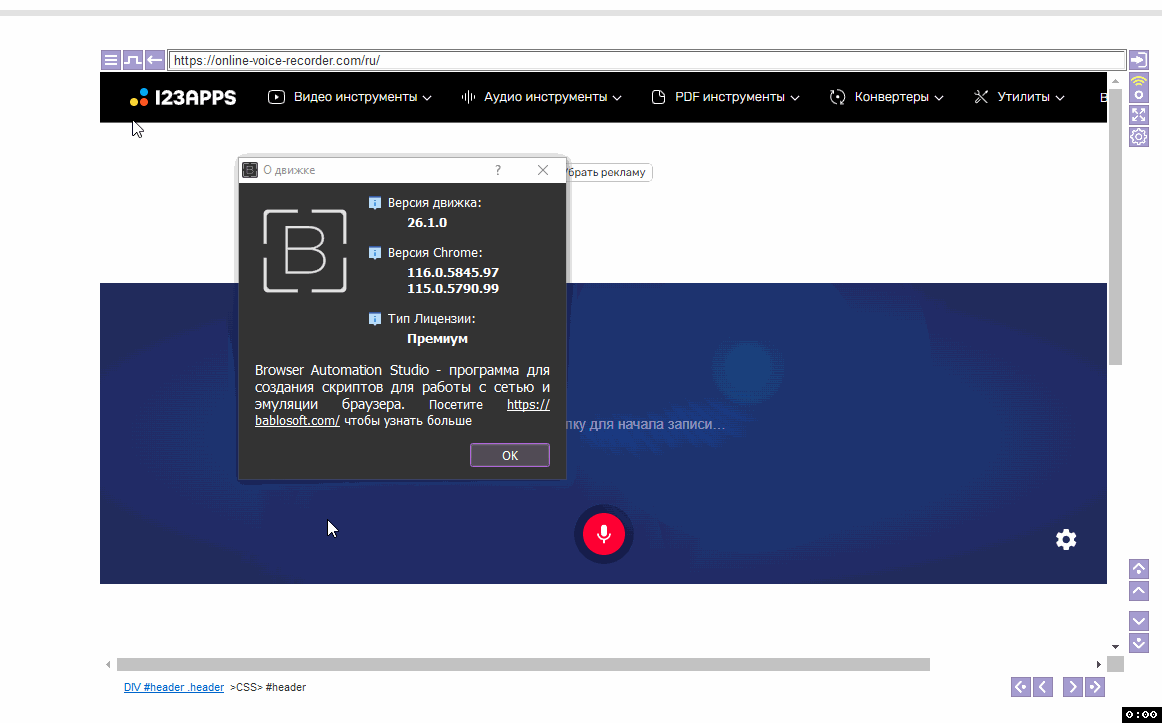Image resolution: width=1162 pixels, height=723 pixels.
Task: Open the purple gear settings icon in right sidebar
Action: 1138,137
